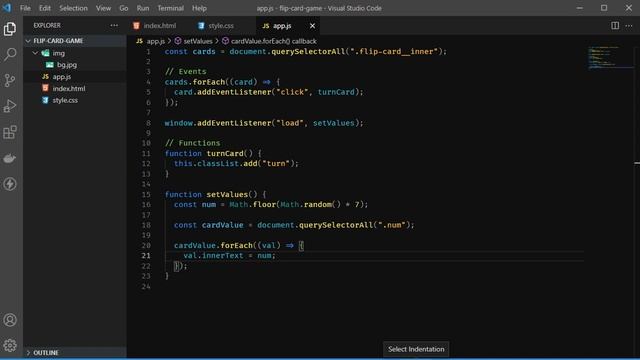
Task: Place cursor on "// Functions" comment
Action: 193,143
